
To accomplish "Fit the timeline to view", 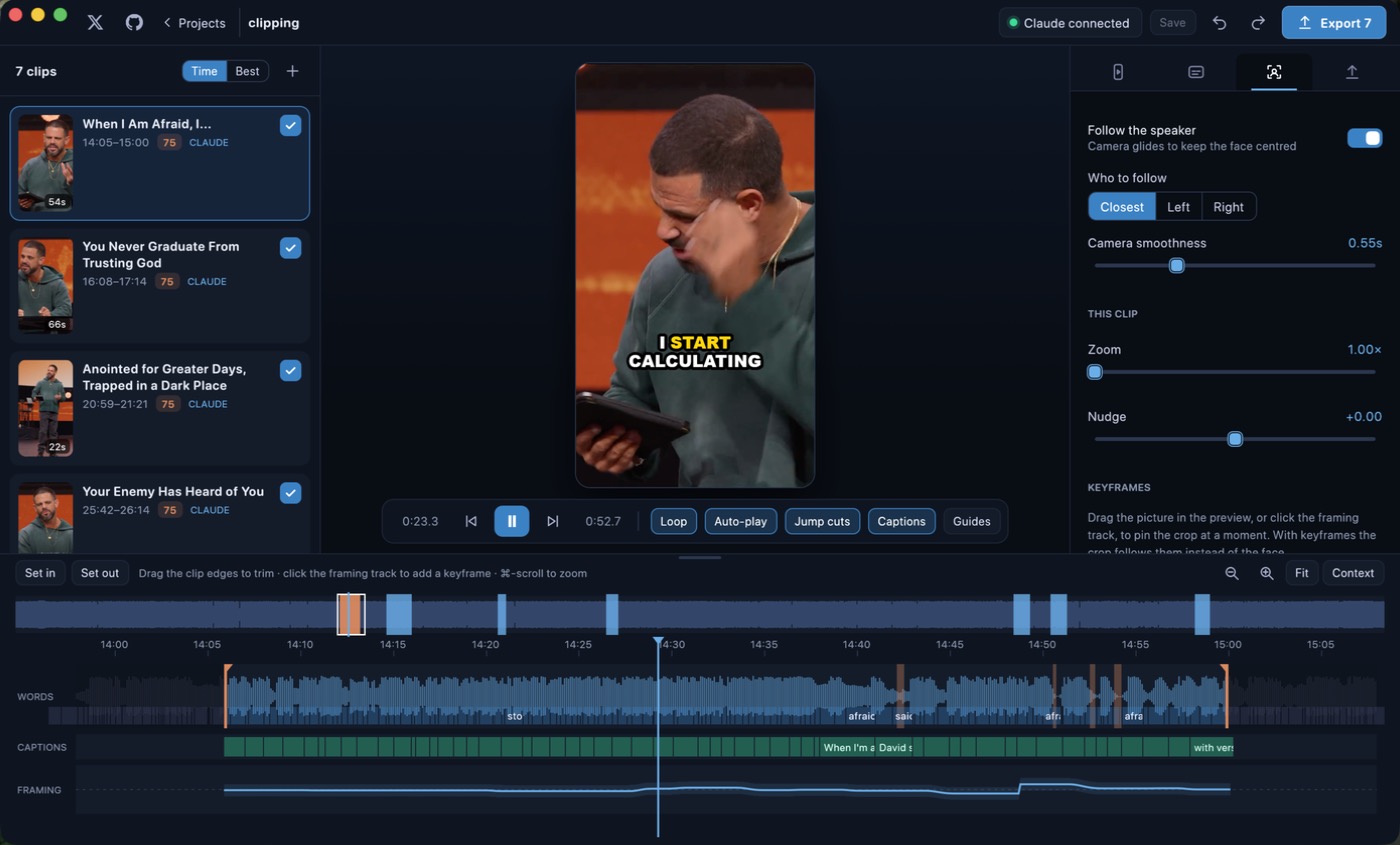I will point(1302,573).
